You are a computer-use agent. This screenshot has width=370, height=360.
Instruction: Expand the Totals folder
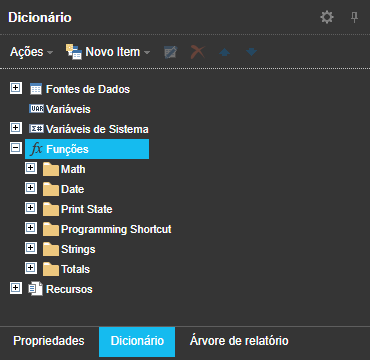31,268
